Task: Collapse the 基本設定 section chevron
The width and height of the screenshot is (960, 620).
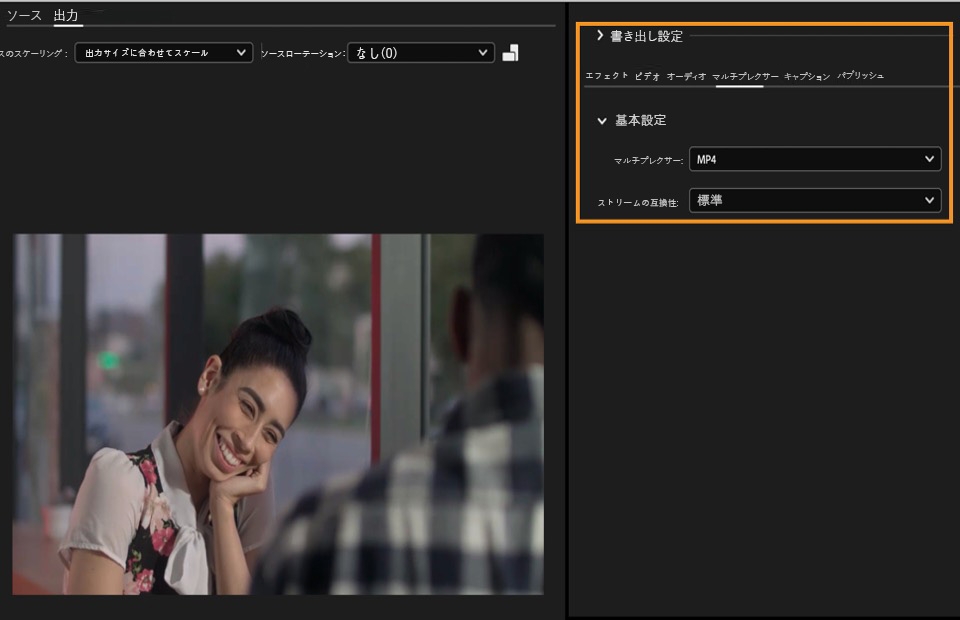Action: point(602,121)
